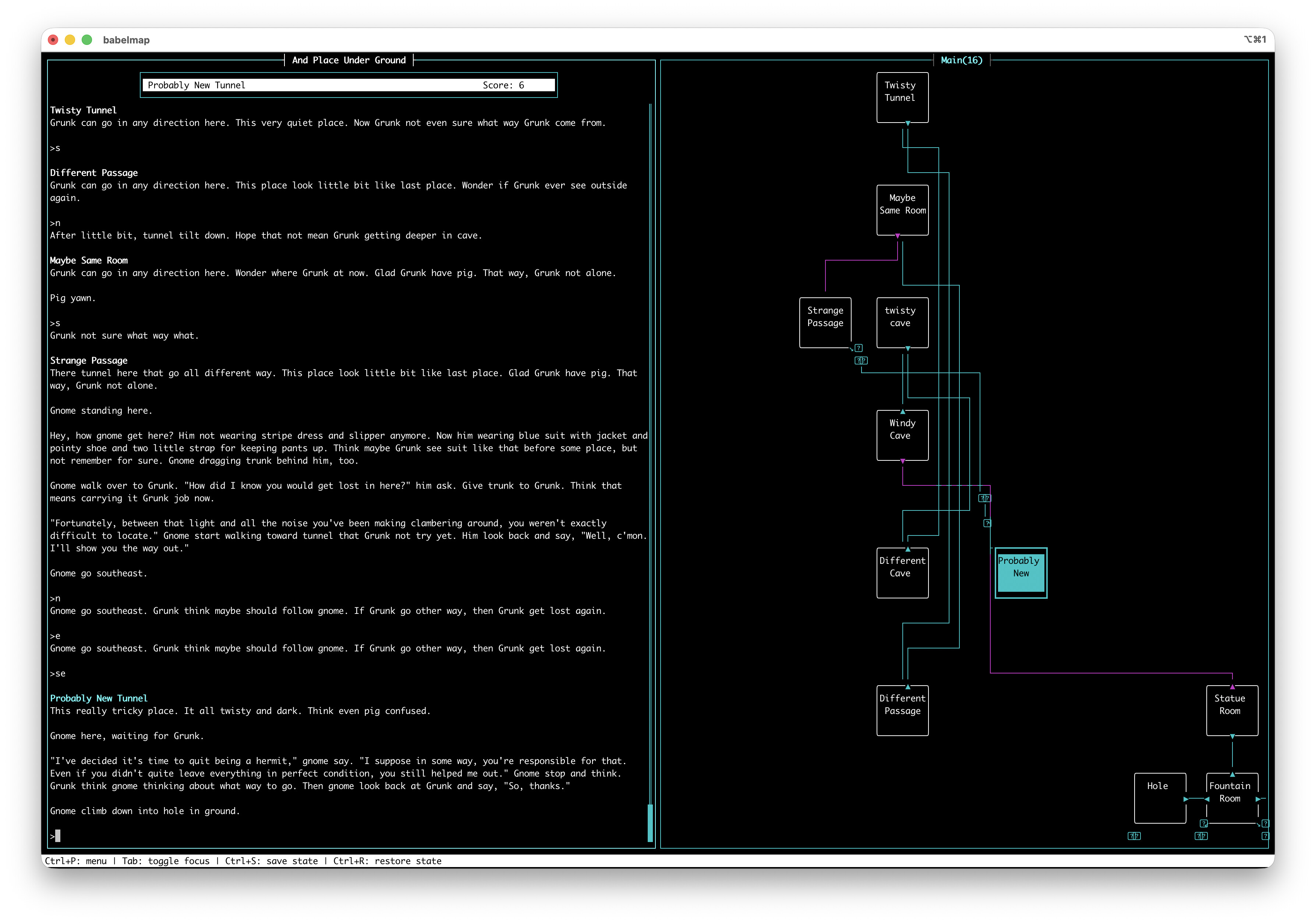Image resolution: width=1316 pixels, height=923 pixels.
Task: Click the west exit arrow on Fountain Room
Action: coord(1207,799)
